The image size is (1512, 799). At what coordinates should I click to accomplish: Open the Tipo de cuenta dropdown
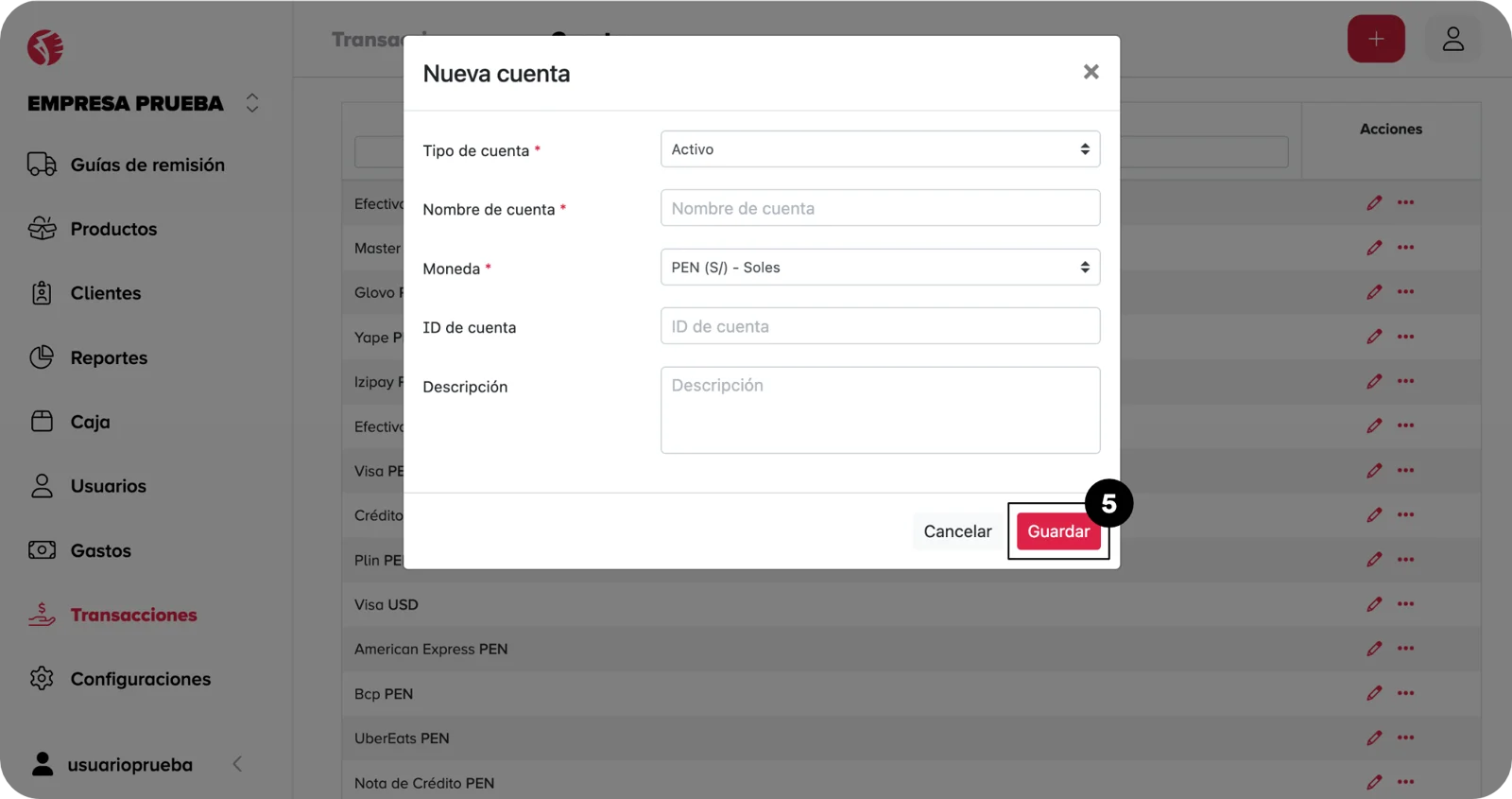[x=879, y=149]
